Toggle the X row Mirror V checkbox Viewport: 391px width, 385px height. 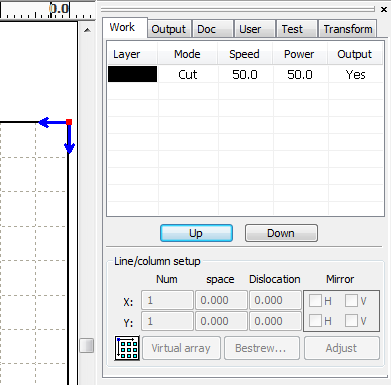(x=351, y=301)
